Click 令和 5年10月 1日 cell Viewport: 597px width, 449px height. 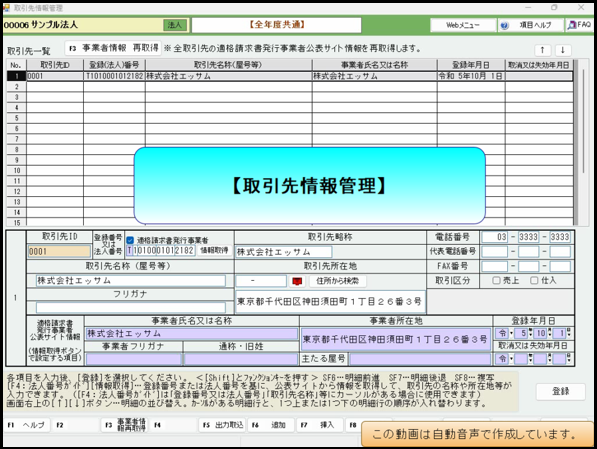tap(471, 76)
